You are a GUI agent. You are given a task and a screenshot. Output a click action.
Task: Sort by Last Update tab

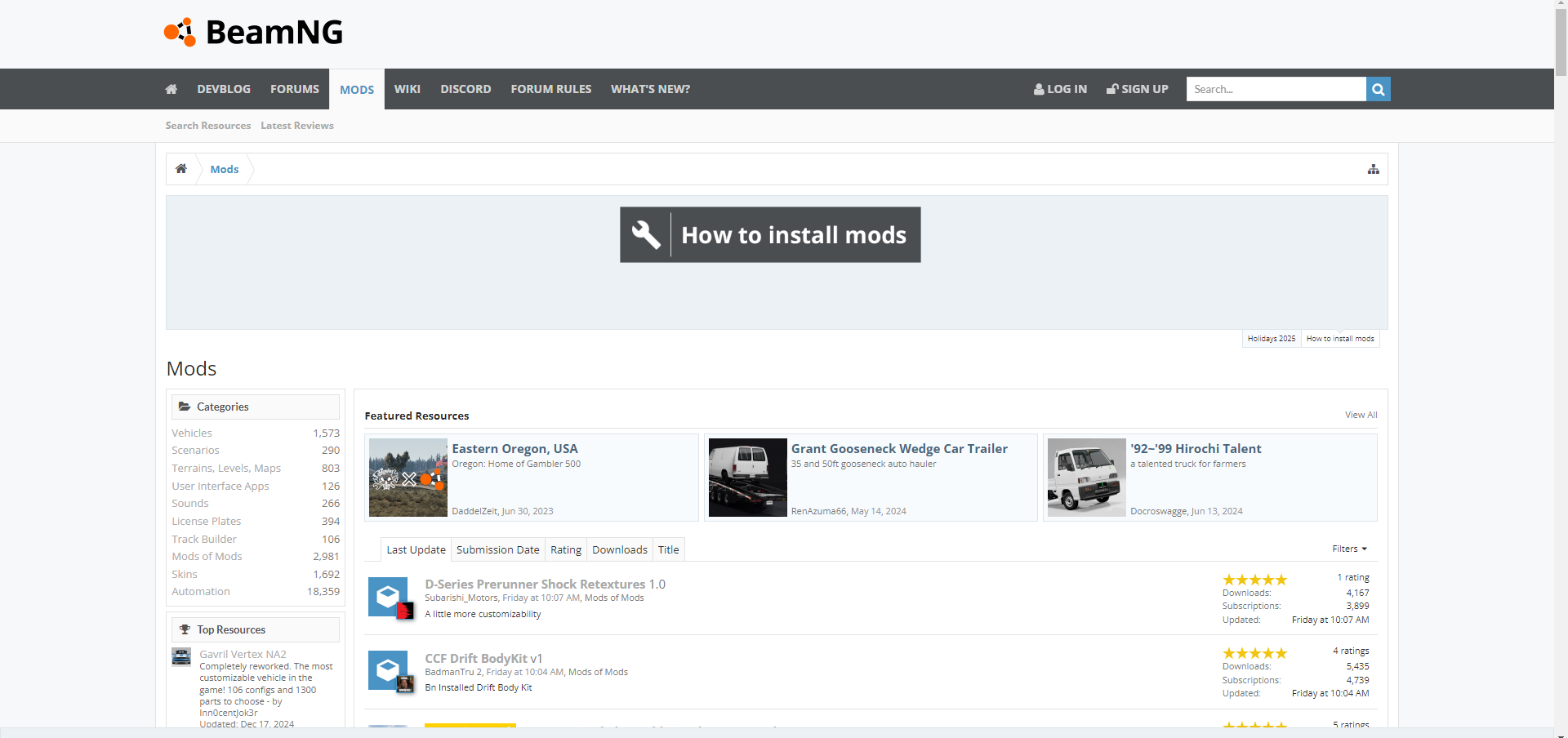[x=416, y=550]
